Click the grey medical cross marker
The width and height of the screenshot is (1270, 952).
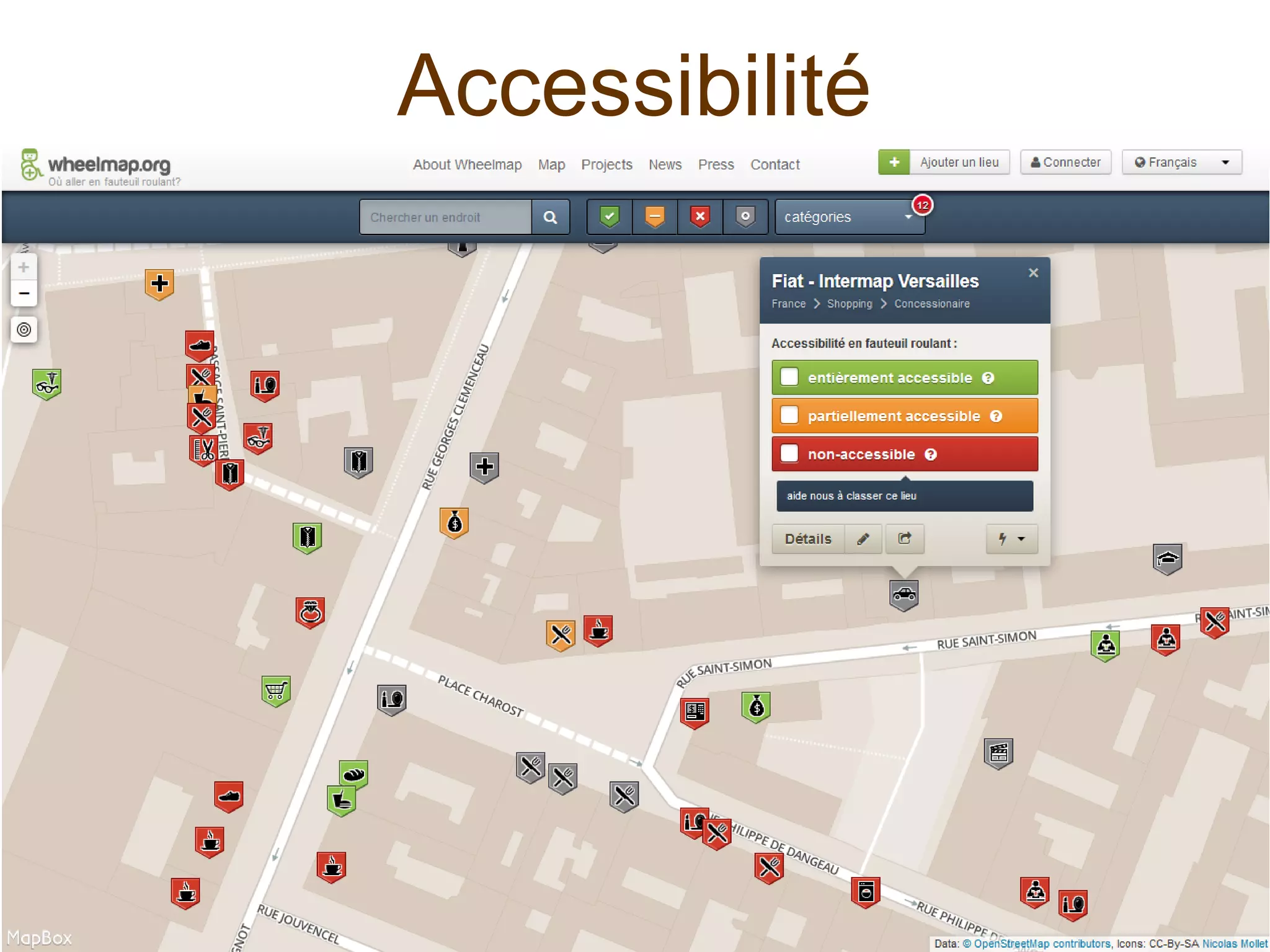[484, 467]
